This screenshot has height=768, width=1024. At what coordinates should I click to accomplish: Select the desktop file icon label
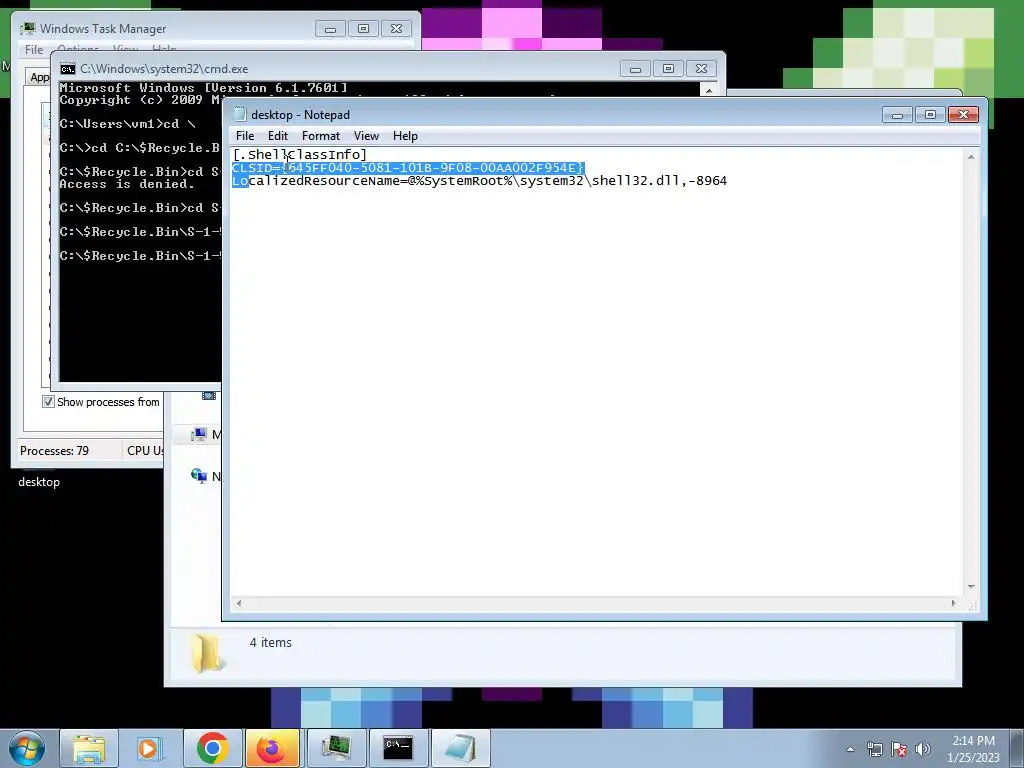pos(39,482)
